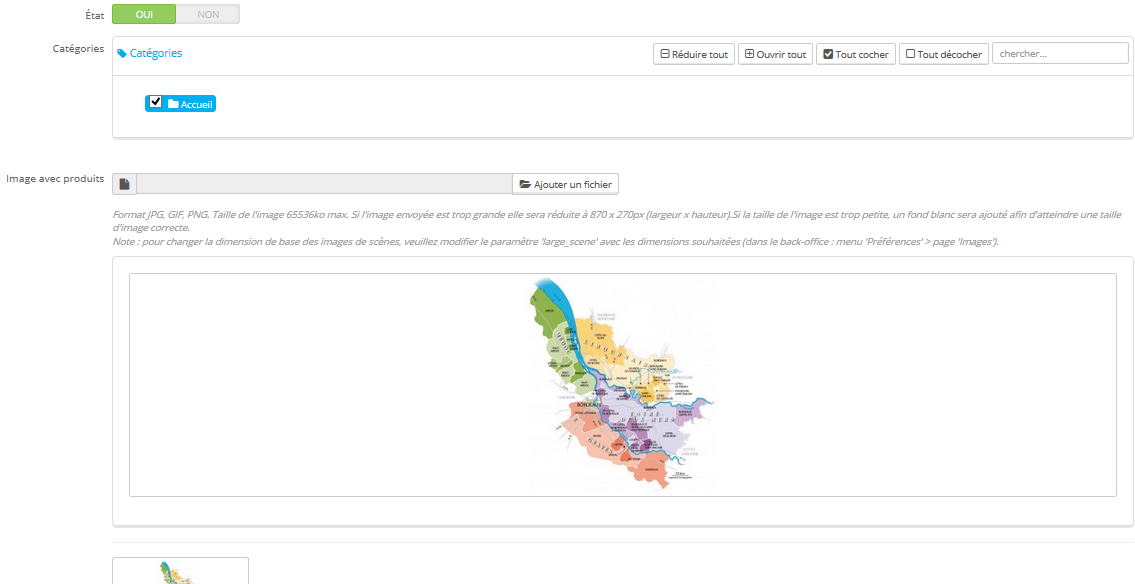Focus the chercher search field
This screenshot has width=1135, height=584.
(x=1060, y=54)
